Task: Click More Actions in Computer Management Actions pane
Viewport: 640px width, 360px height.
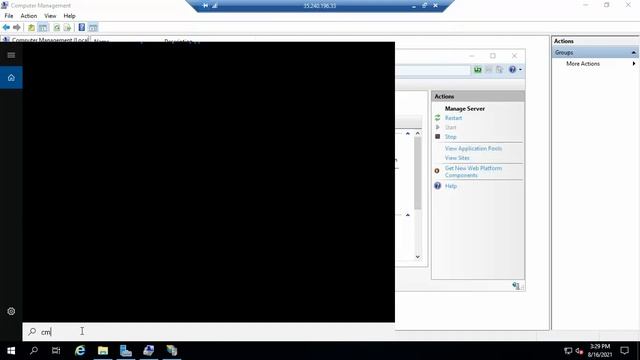Action: (583, 64)
